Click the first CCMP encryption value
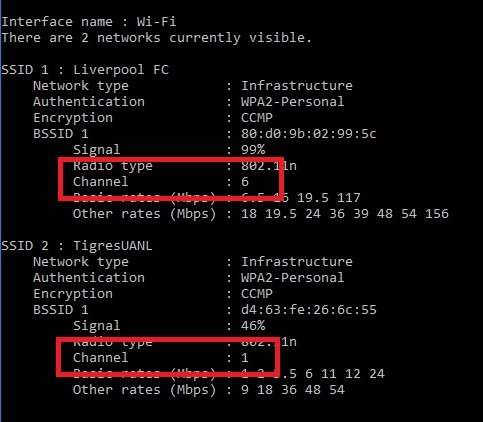Image resolution: width=483 pixels, height=422 pixels. (x=257, y=118)
